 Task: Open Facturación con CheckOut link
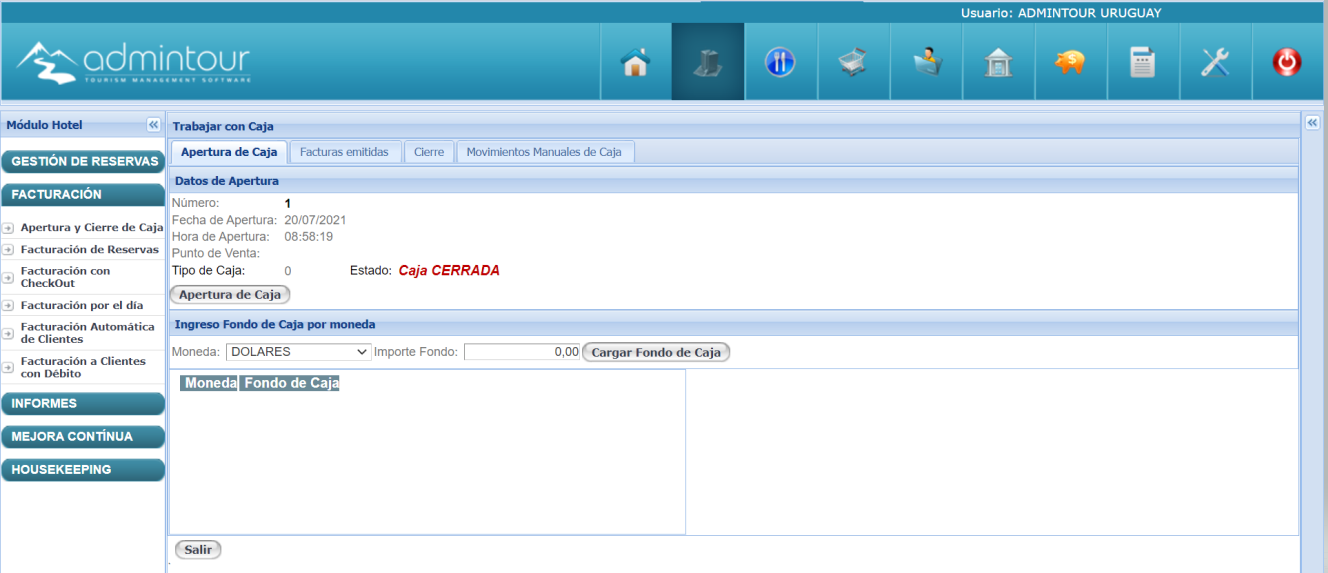[x=66, y=277]
